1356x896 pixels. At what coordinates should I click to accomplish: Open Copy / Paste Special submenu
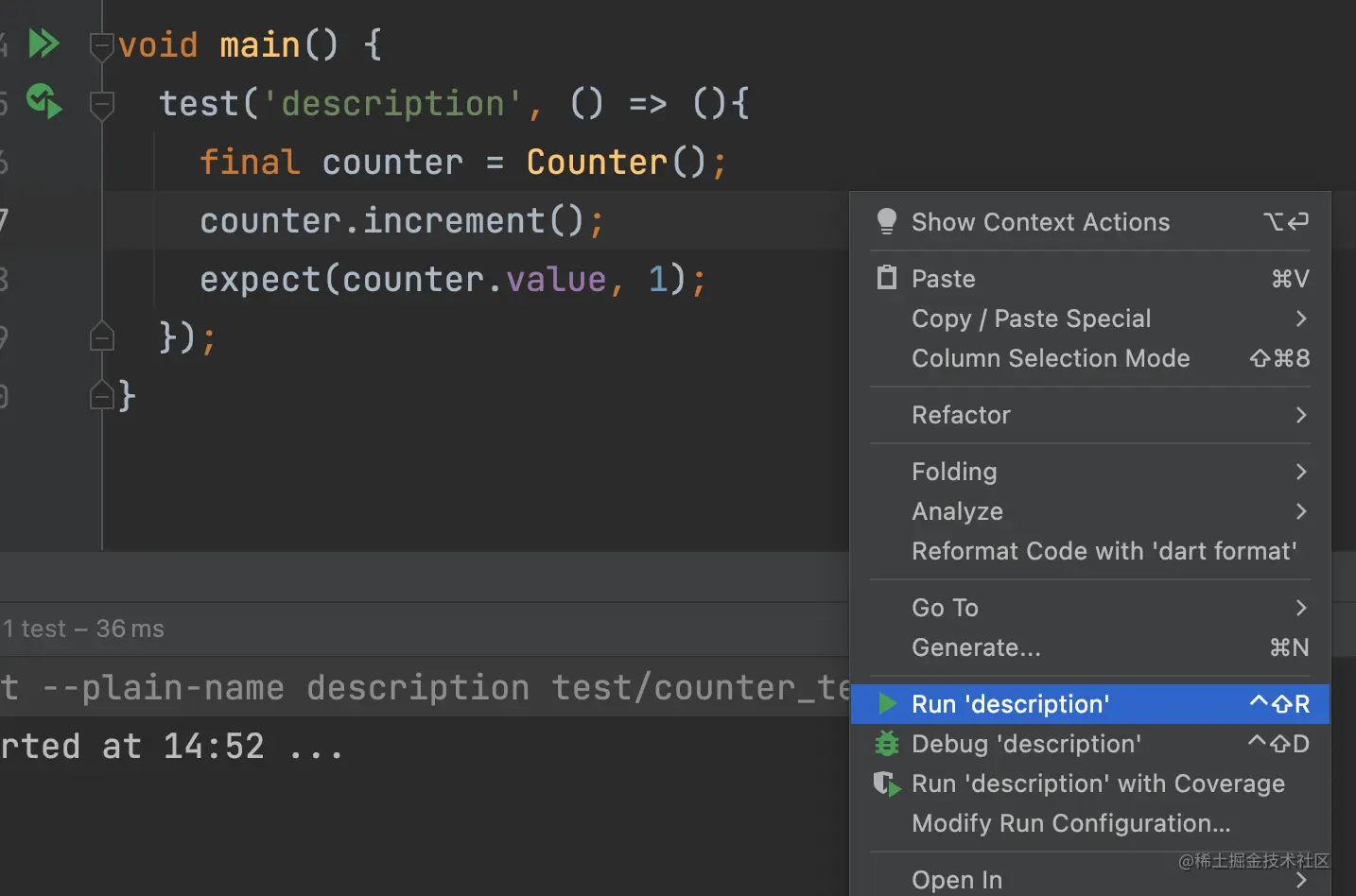click(x=1031, y=319)
